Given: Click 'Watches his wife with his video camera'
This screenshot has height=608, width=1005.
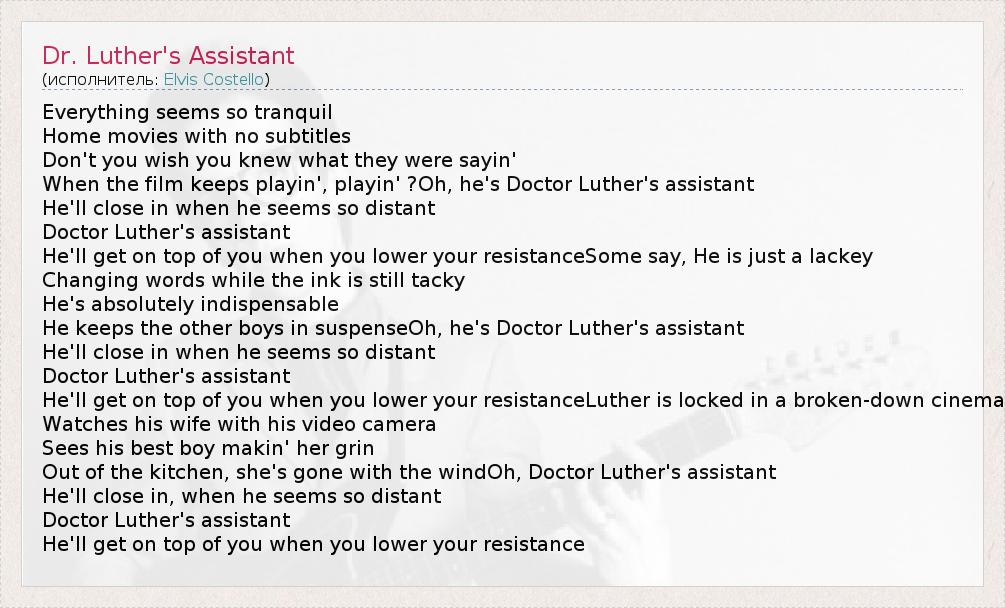Looking at the screenshot, I should click(239, 424).
